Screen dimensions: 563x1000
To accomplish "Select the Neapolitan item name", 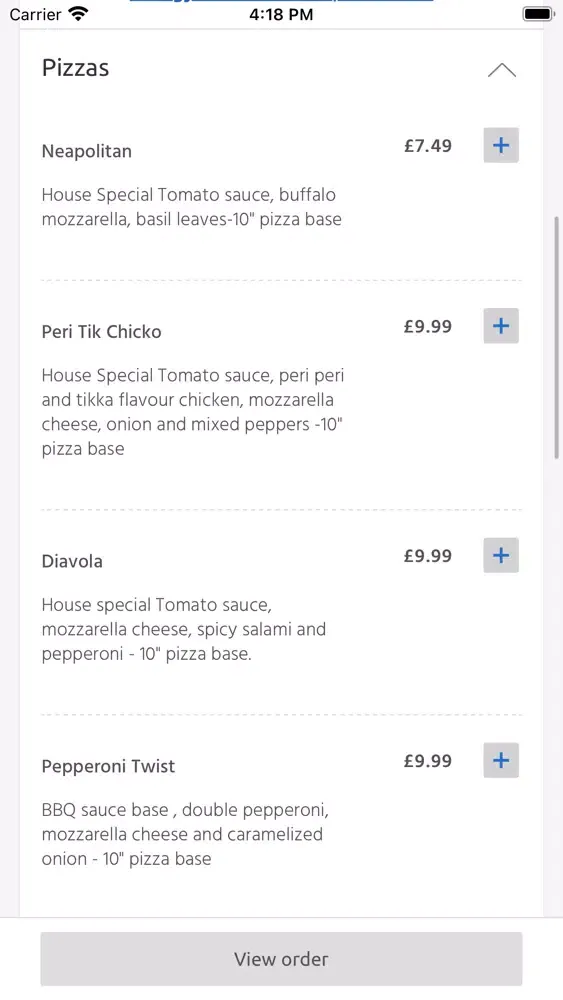I will click(x=87, y=152).
